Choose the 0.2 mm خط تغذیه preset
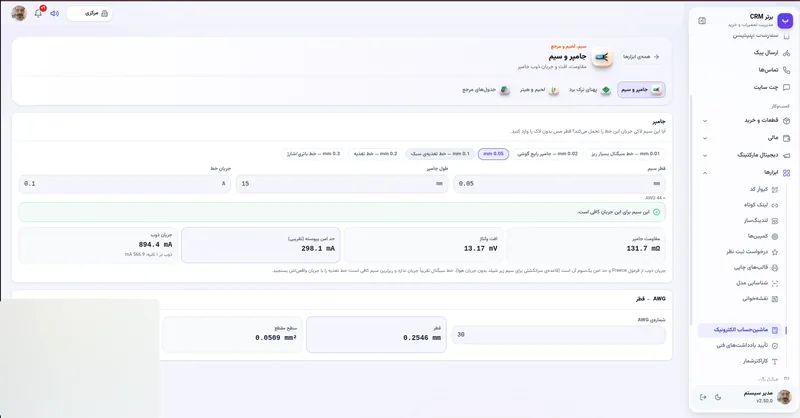Image resolution: width=800 pixels, height=418 pixels. (376, 154)
